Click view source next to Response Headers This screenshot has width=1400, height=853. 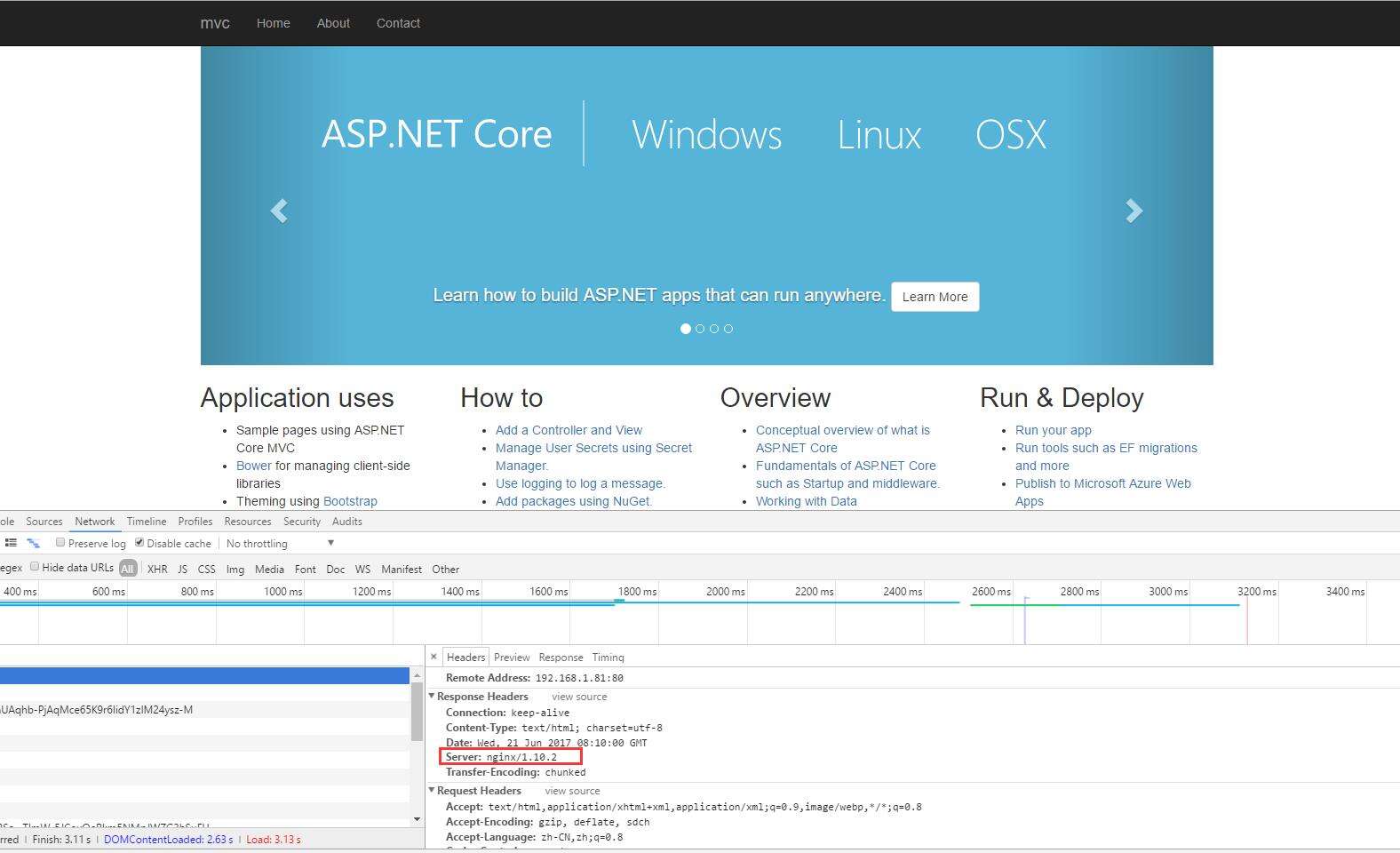coord(579,697)
